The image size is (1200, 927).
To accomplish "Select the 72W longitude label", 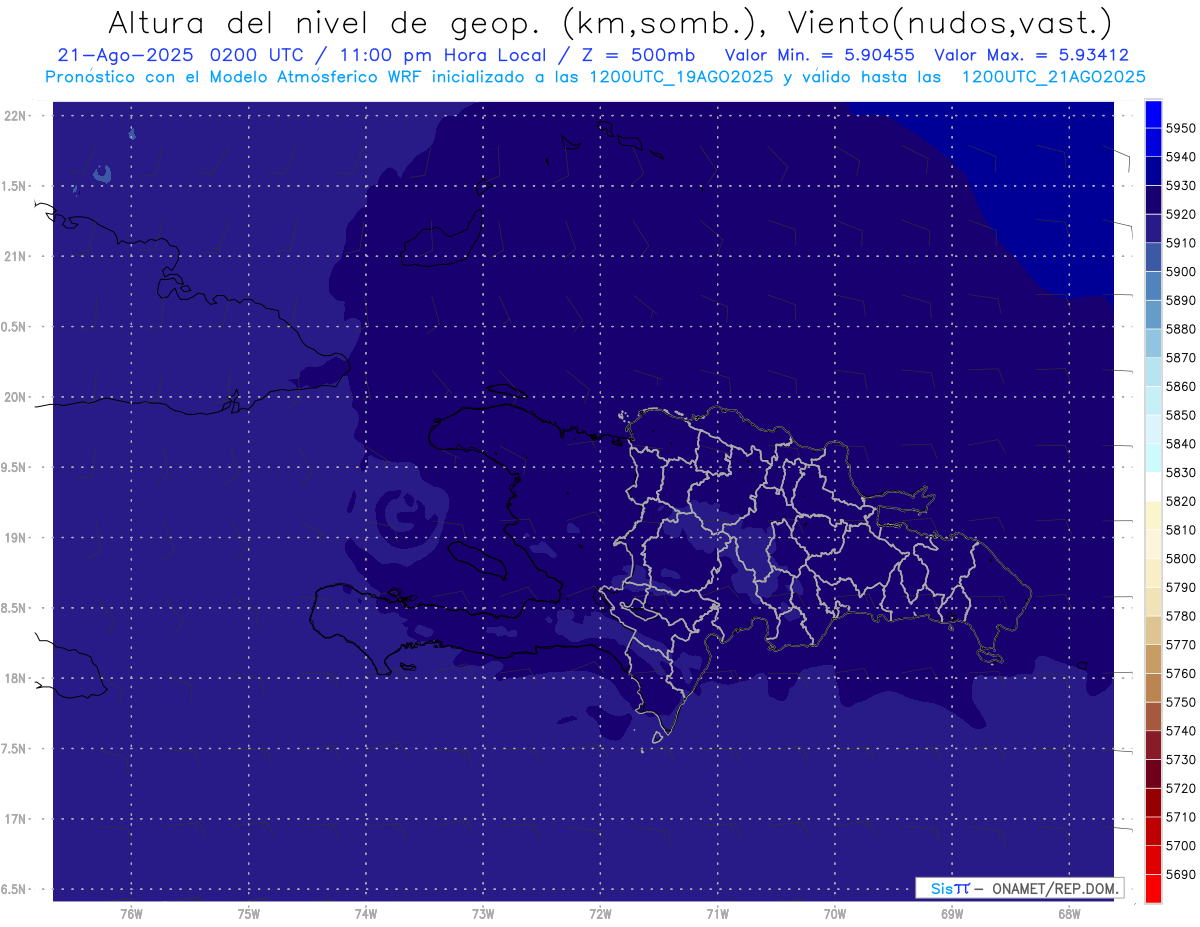I will point(600,913).
